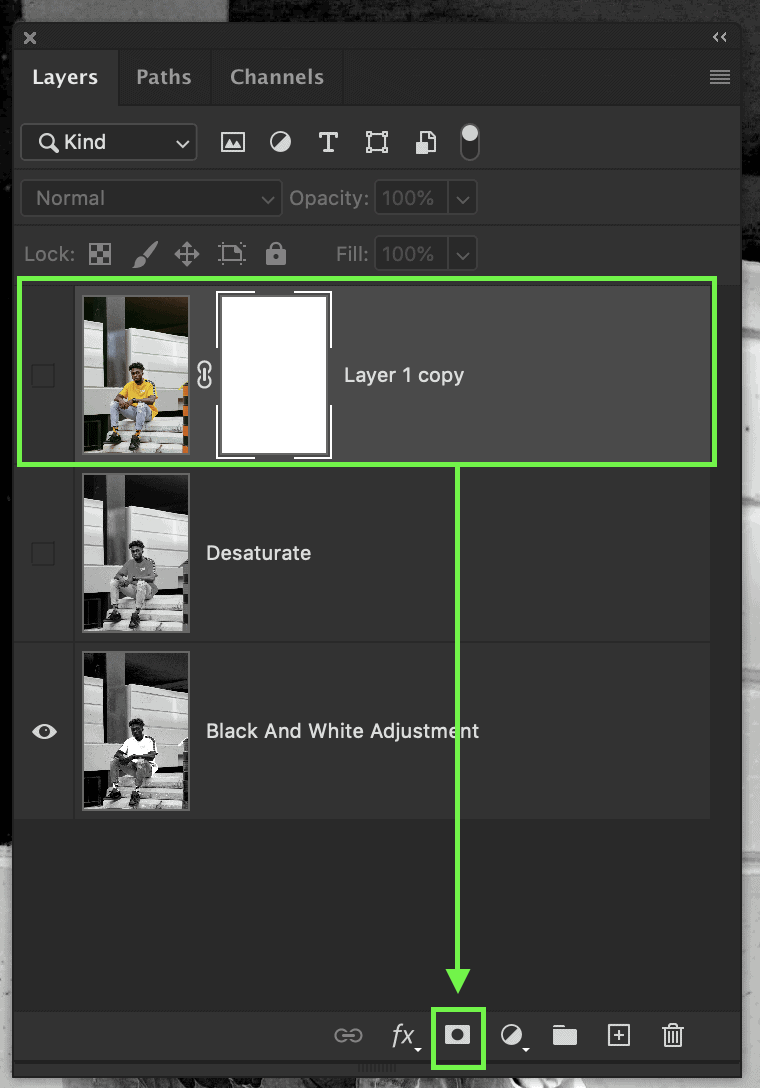Lock position move icon
This screenshot has height=1088, width=760.
click(187, 254)
